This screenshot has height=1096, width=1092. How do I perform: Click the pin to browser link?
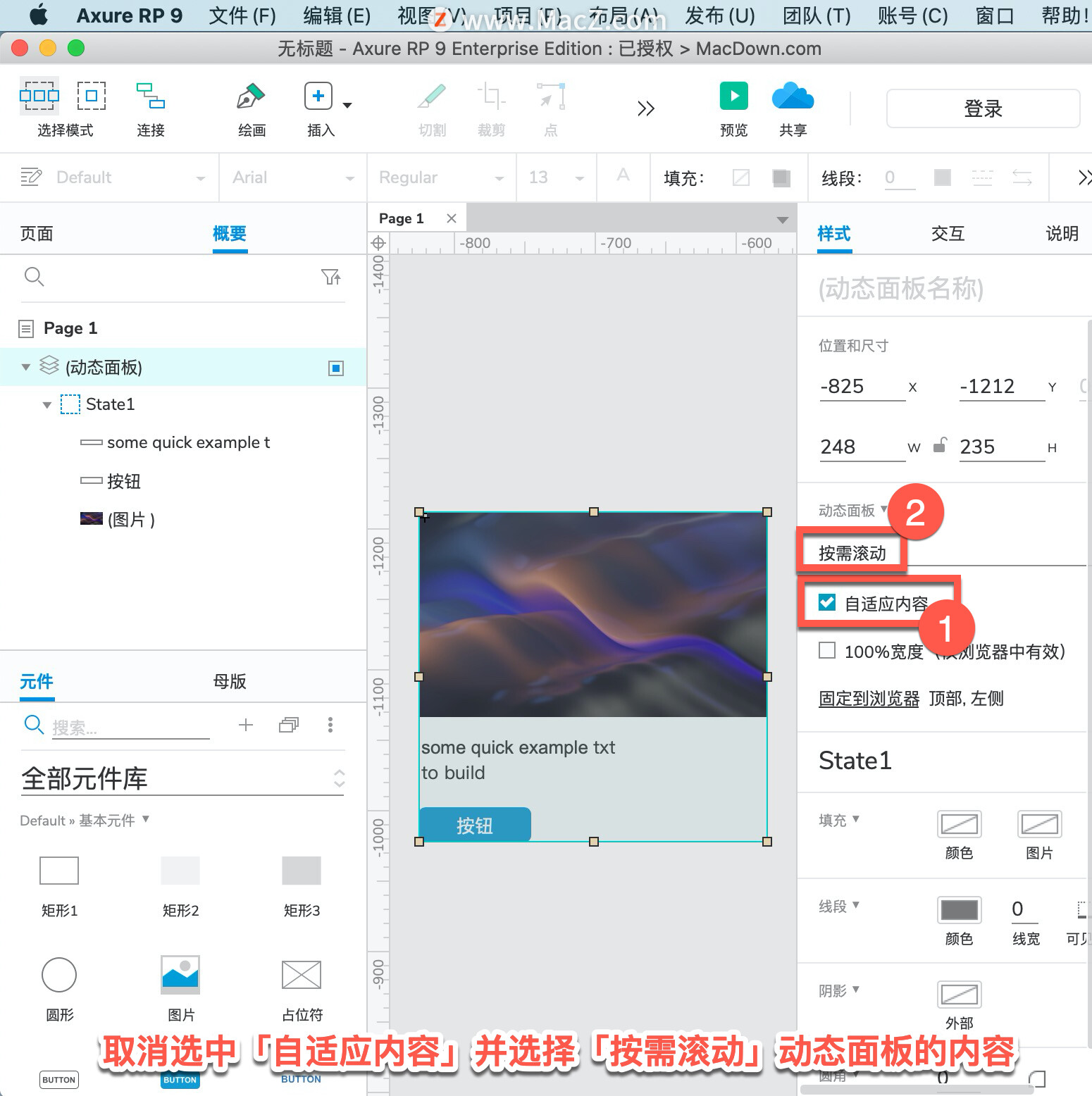pos(869,699)
